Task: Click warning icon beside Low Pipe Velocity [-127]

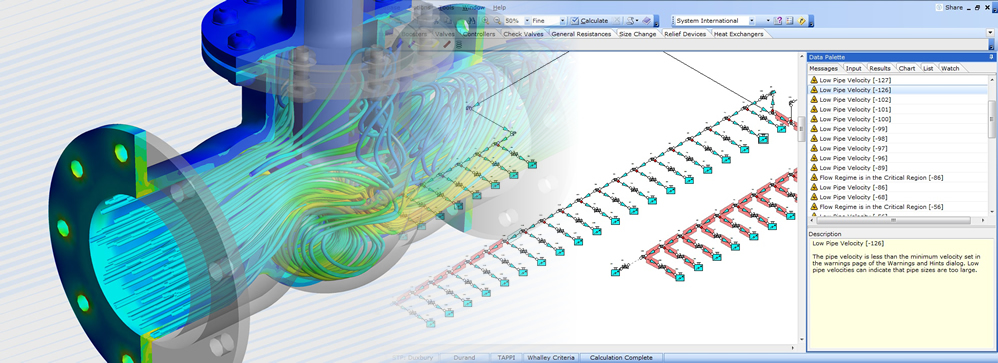Action: click(x=814, y=80)
